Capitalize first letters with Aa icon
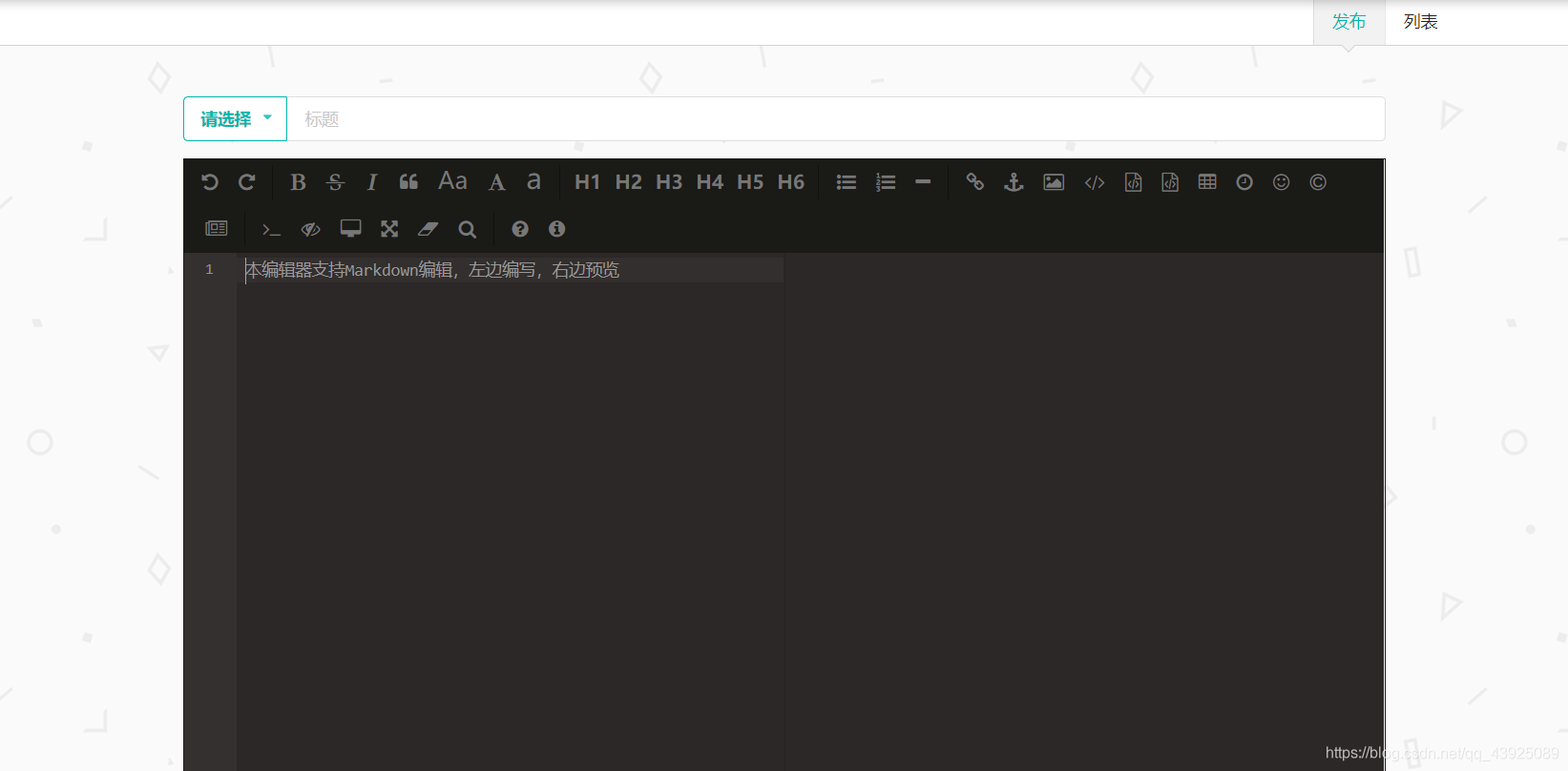The width and height of the screenshot is (1568, 771). coord(452,181)
